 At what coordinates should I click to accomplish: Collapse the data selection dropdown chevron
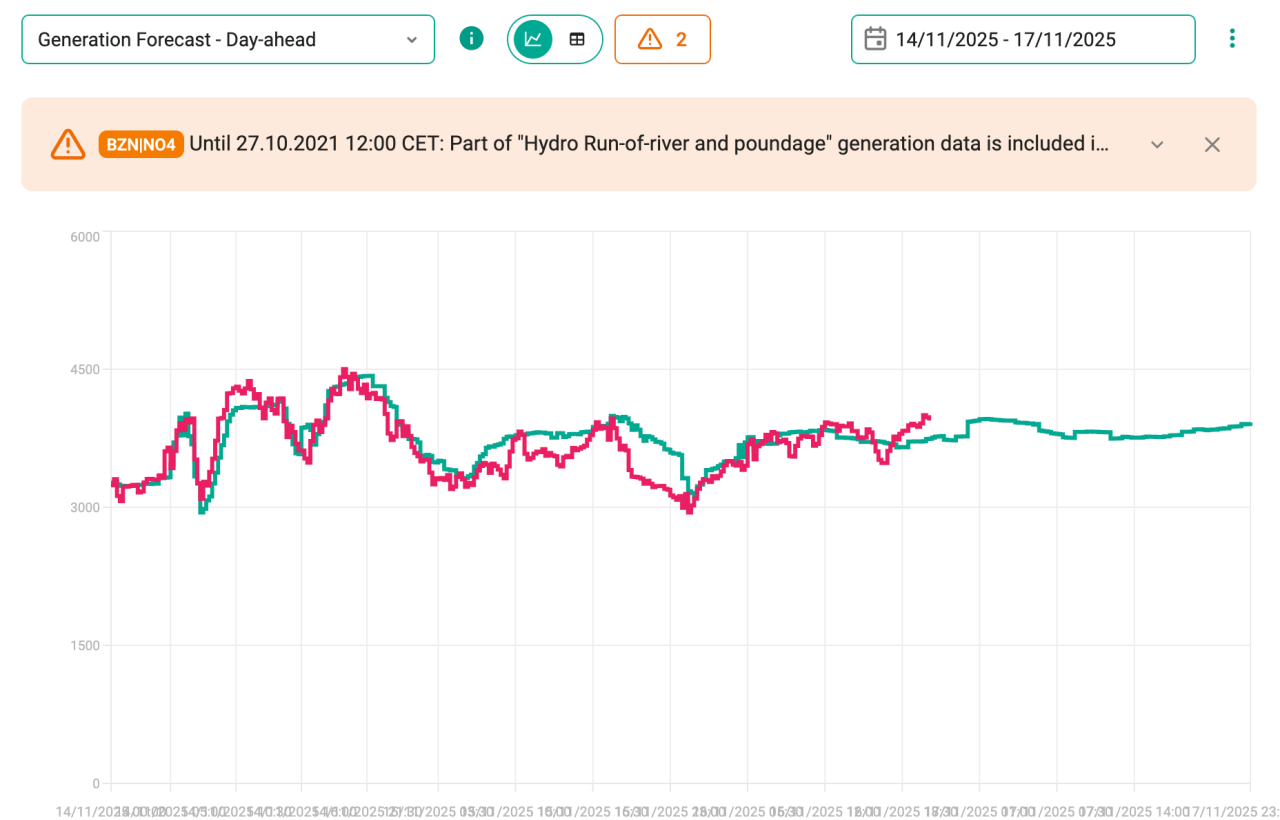pyautogui.click(x=412, y=39)
